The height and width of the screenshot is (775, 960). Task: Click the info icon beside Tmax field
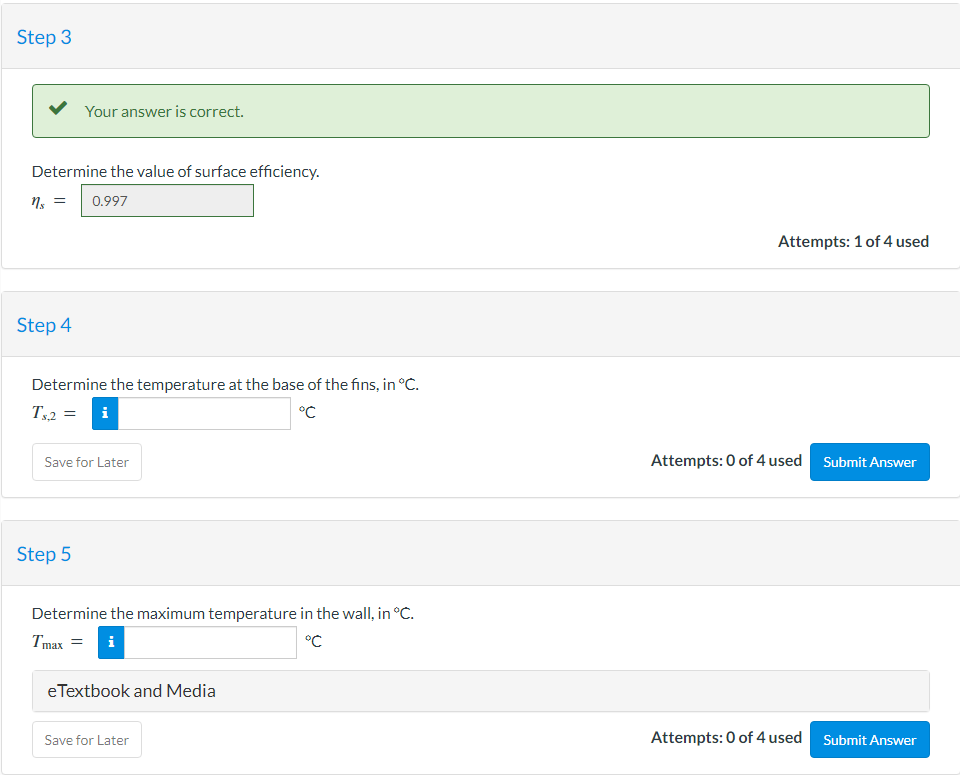[x=111, y=642]
